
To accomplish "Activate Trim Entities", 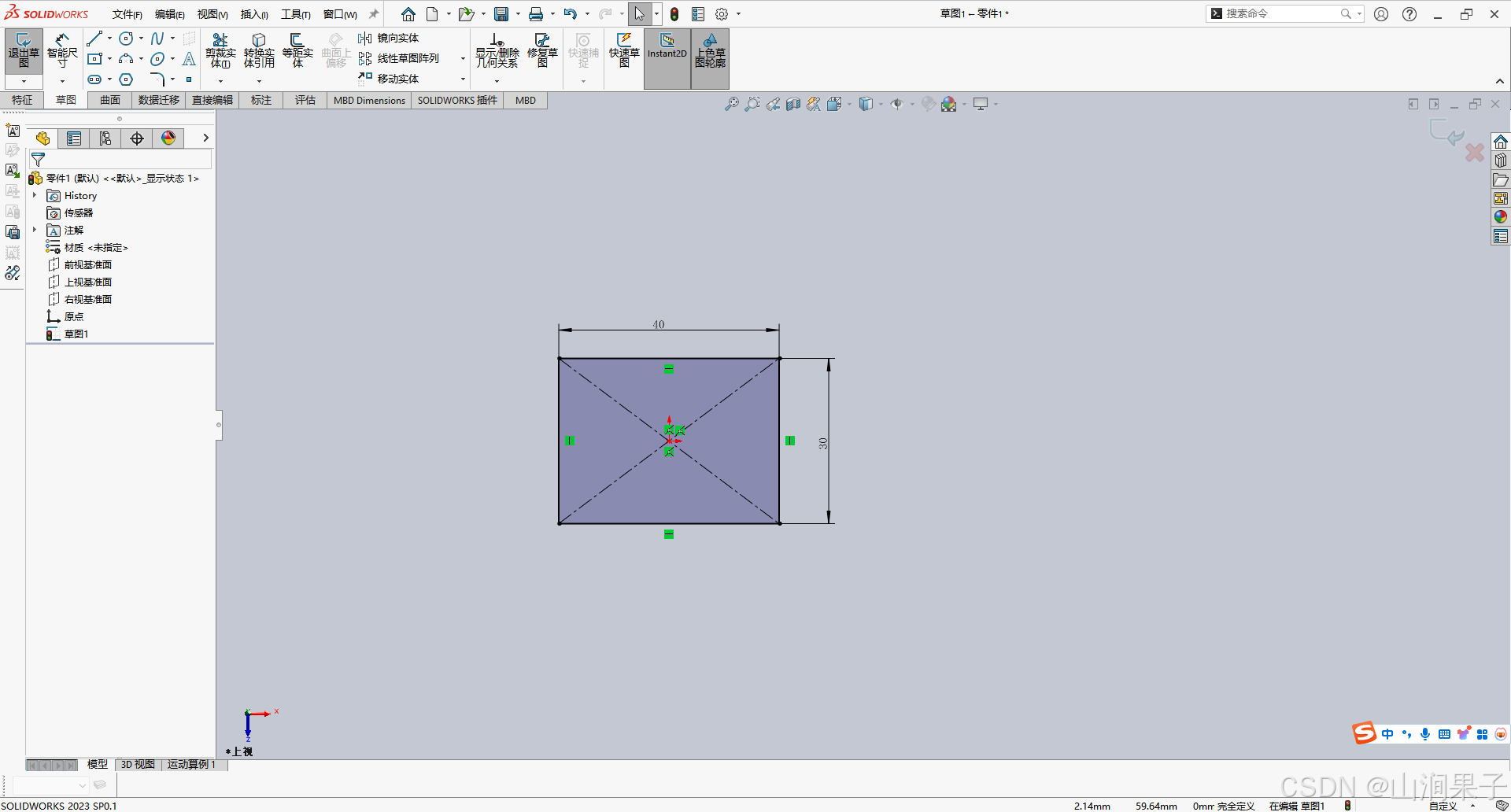I will pos(221,52).
